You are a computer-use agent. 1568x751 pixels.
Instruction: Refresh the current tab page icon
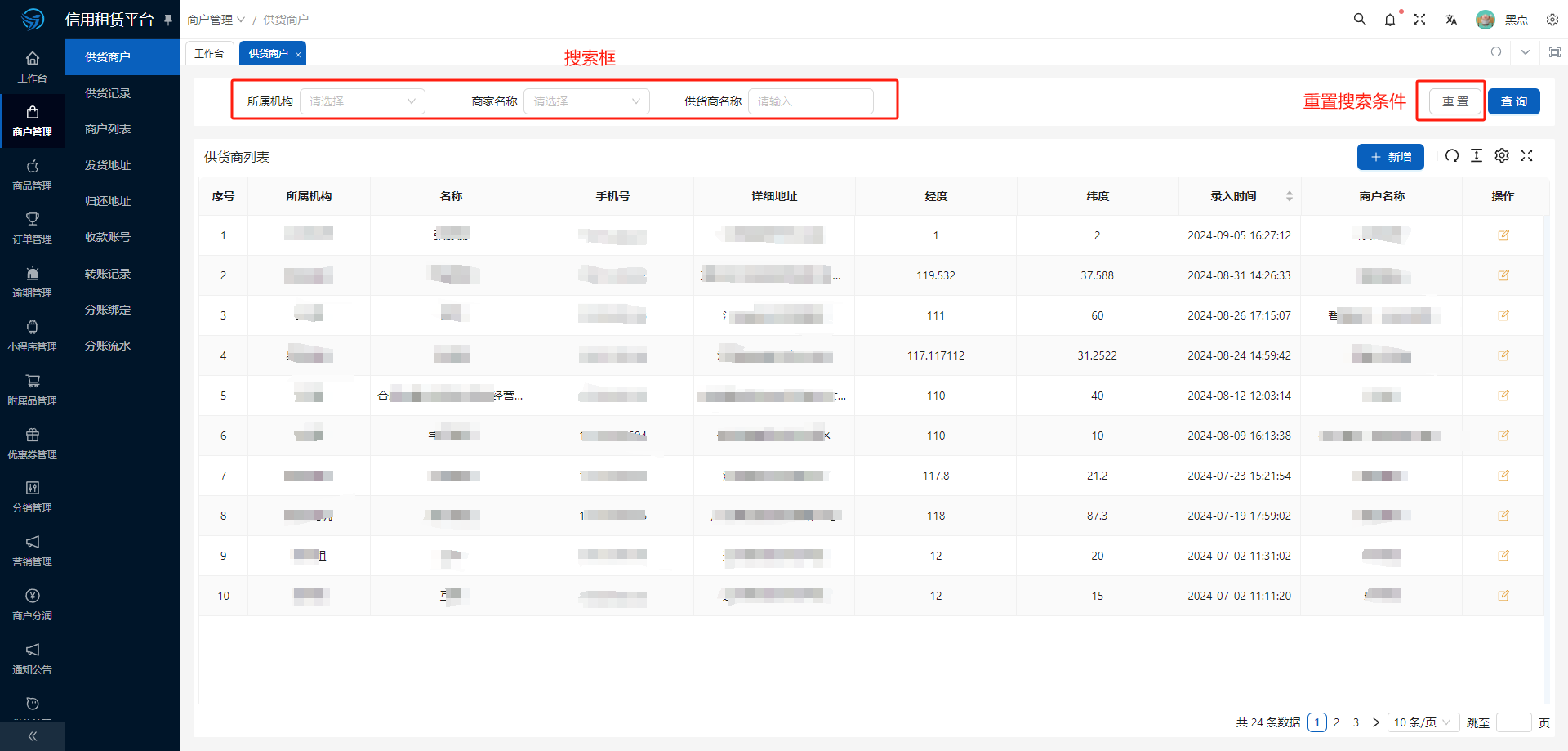coord(1496,52)
